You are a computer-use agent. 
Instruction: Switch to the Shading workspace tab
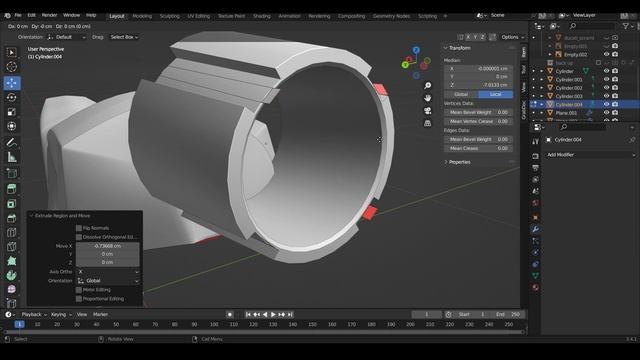coord(262,16)
